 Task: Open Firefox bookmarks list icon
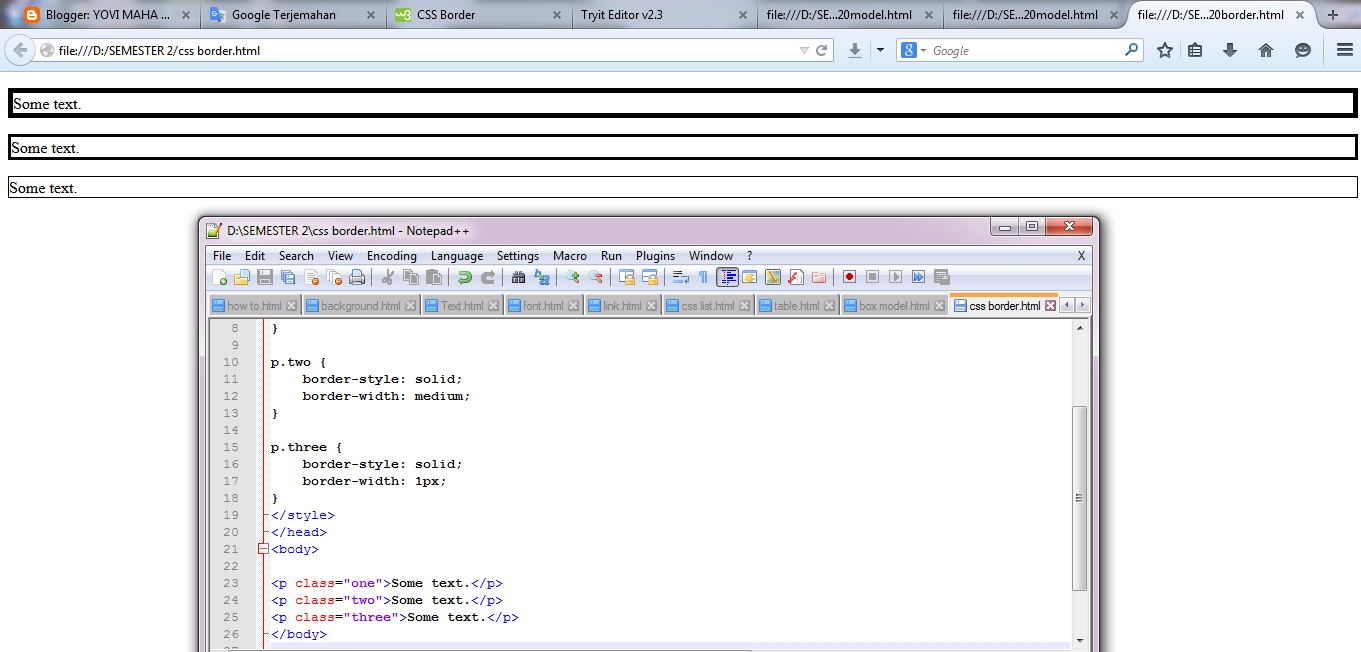click(x=1195, y=50)
